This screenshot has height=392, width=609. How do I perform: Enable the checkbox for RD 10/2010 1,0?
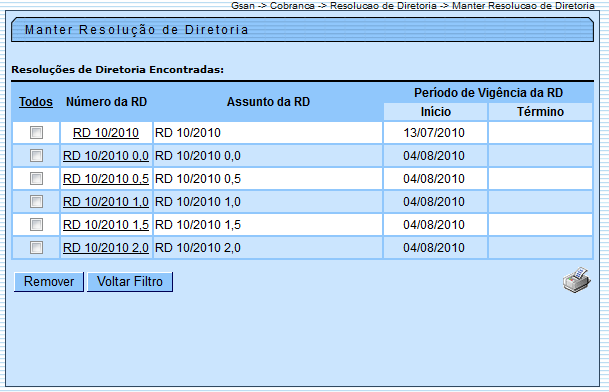[x=37, y=201]
